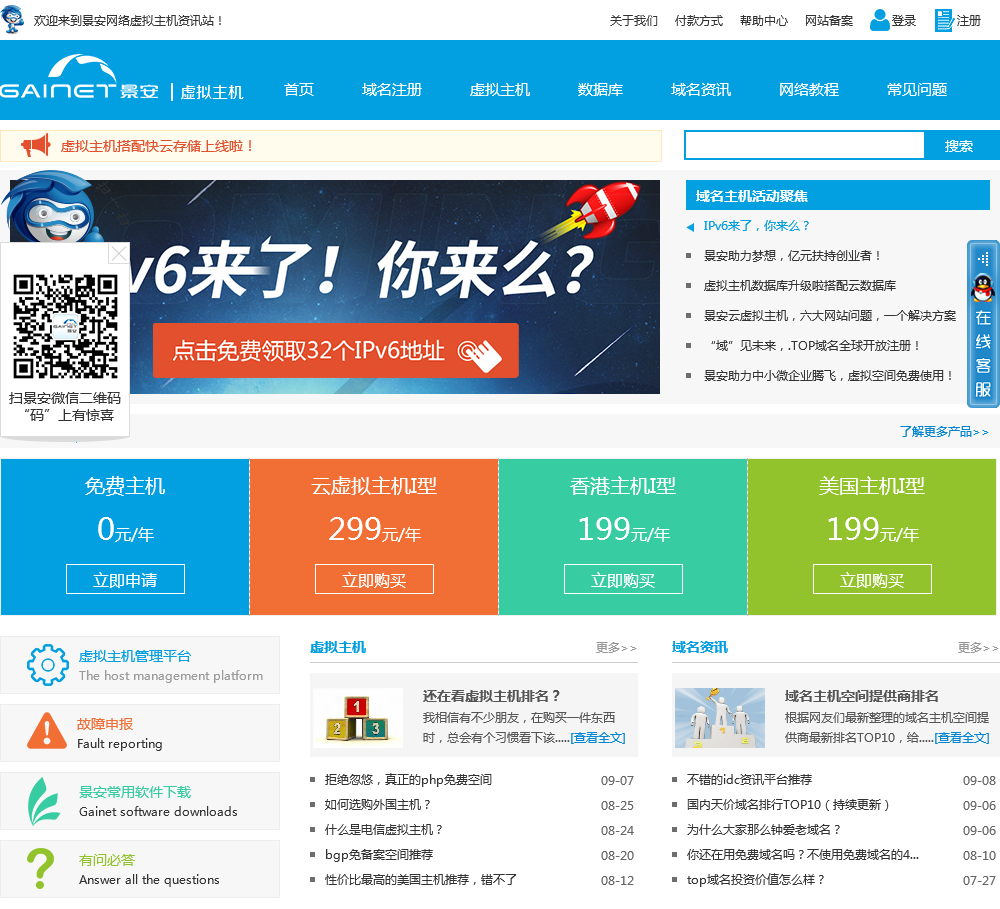Click the register document icon
The height and width of the screenshot is (909, 1000).
click(944, 20)
